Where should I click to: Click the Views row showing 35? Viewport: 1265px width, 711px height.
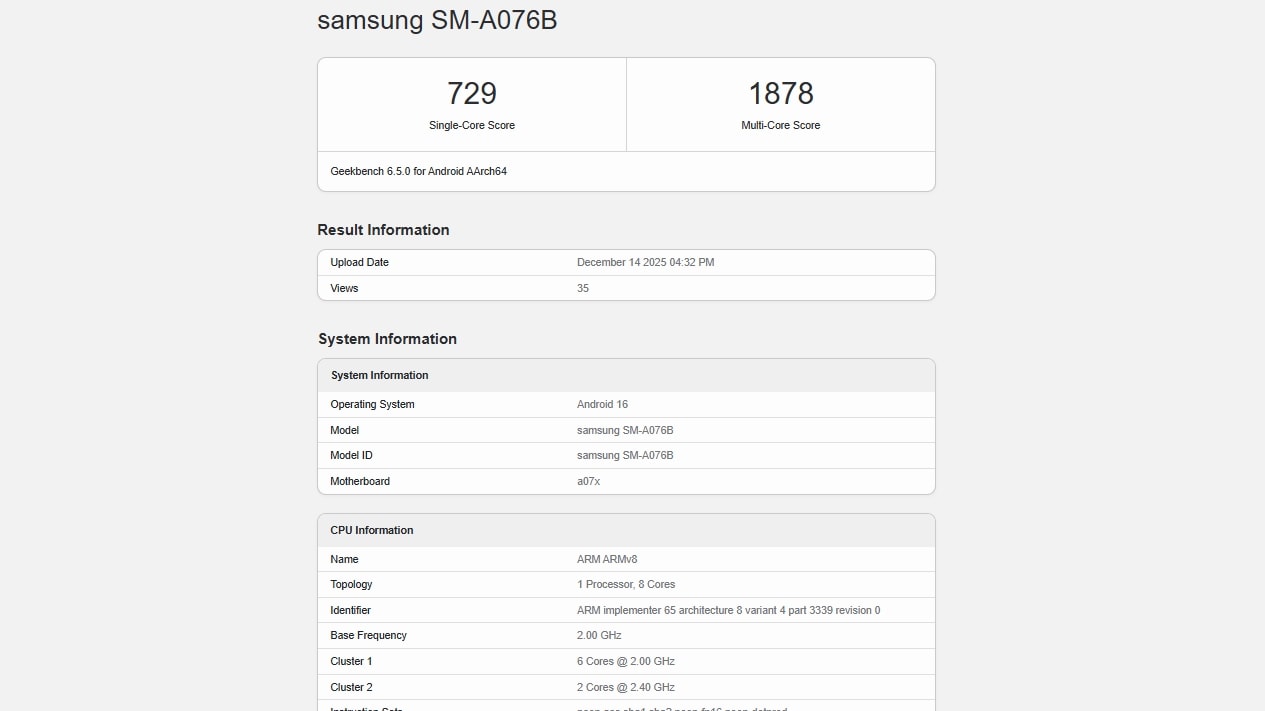pos(626,288)
